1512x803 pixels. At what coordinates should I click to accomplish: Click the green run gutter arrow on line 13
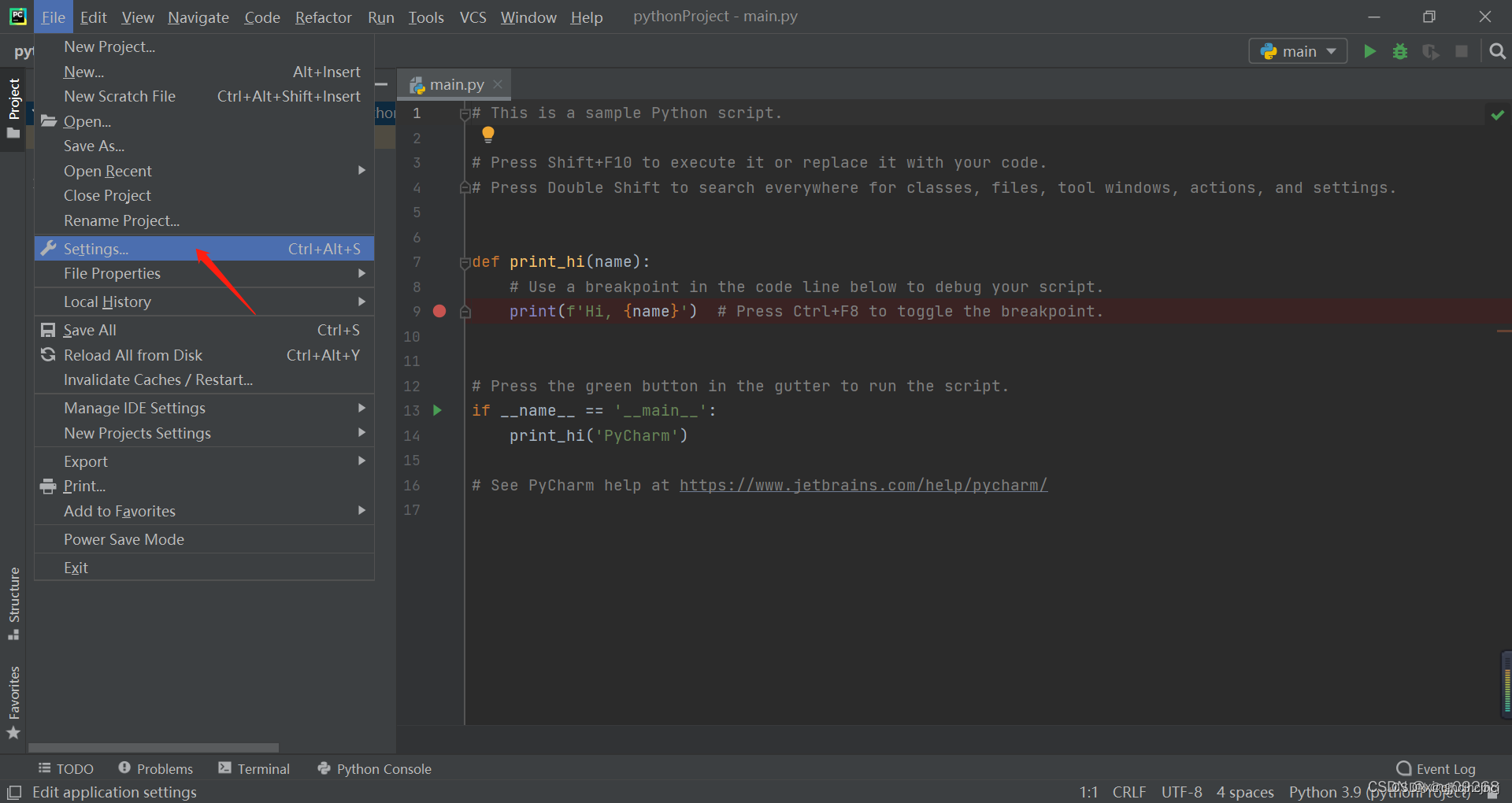438,410
